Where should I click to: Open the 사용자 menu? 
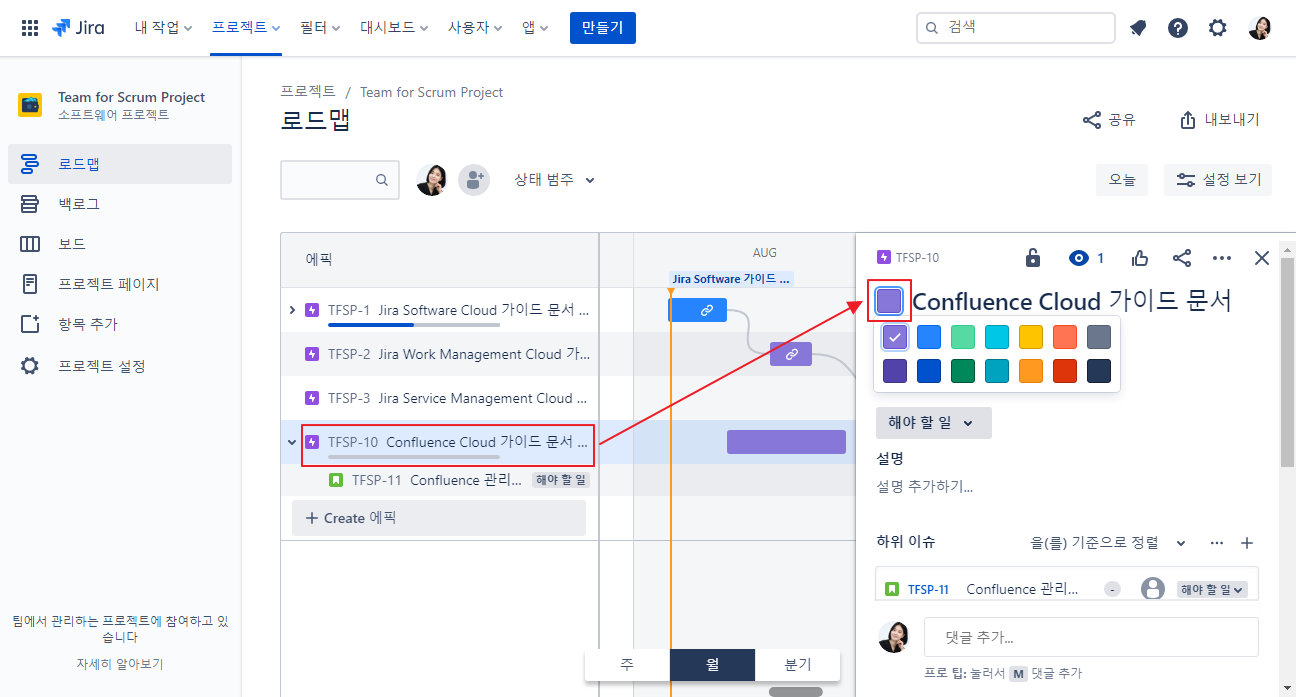(477, 28)
